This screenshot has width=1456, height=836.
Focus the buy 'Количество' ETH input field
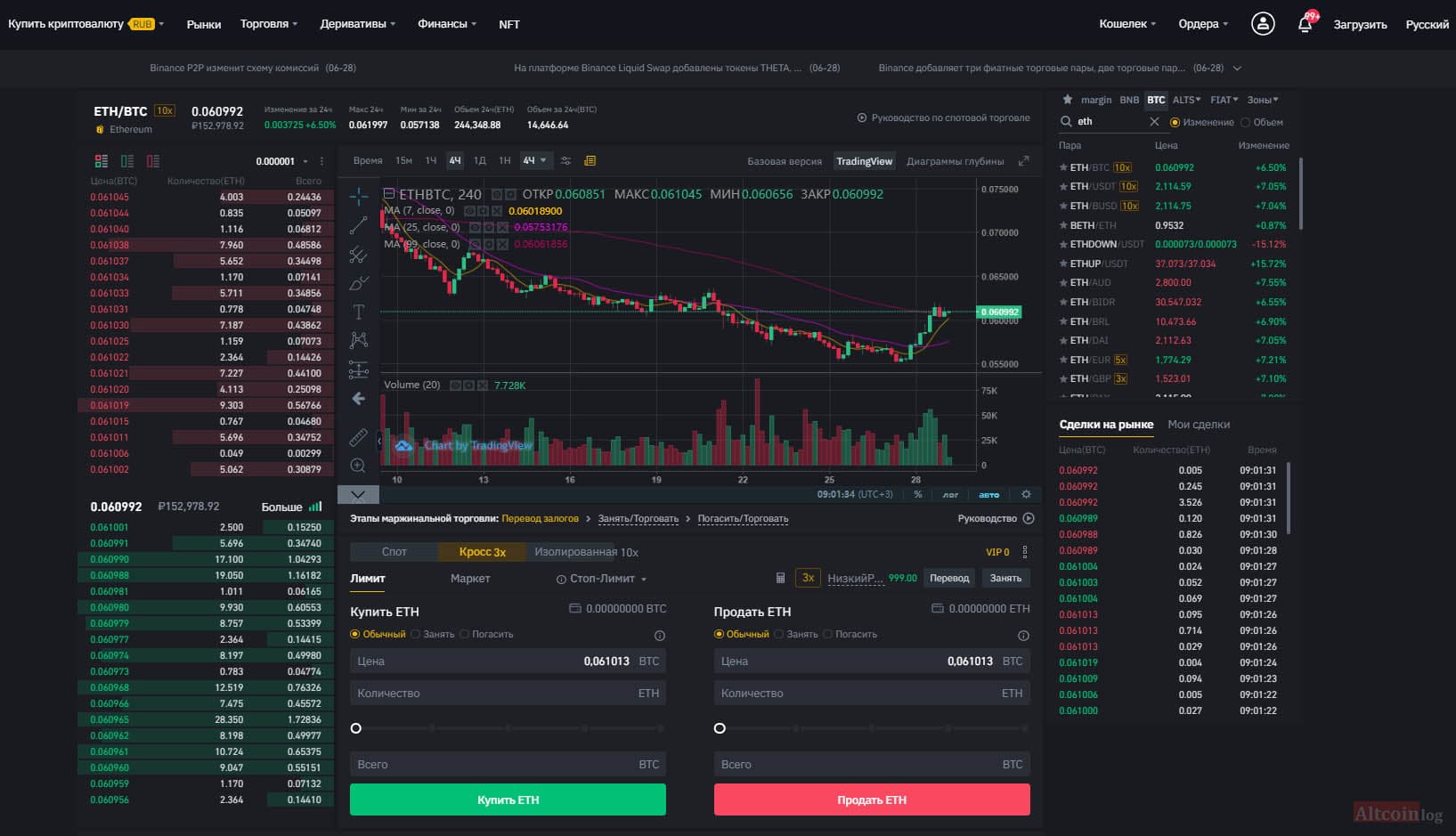tap(508, 694)
